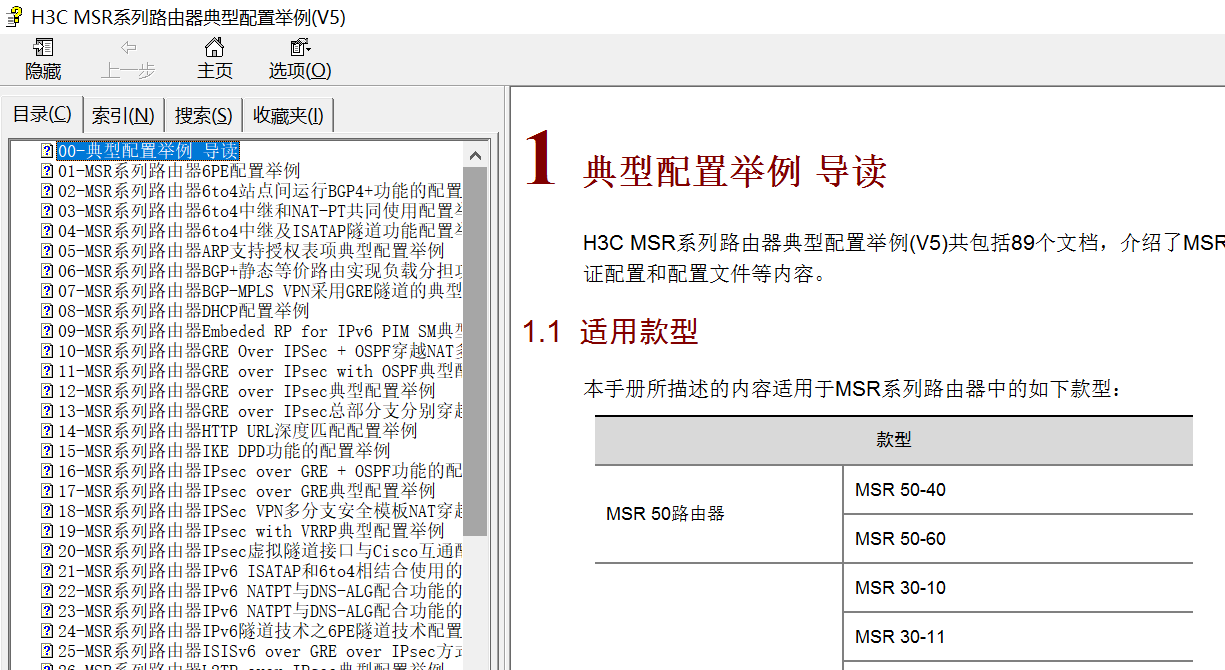
Task: Open topic 15 IKE DPD功能的配置举例
Action: pyautogui.click(x=224, y=451)
